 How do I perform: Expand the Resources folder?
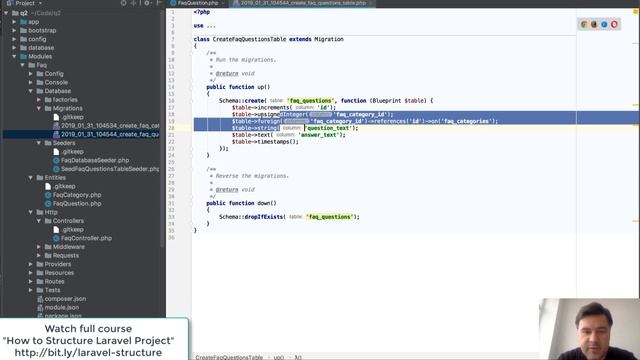(31, 273)
